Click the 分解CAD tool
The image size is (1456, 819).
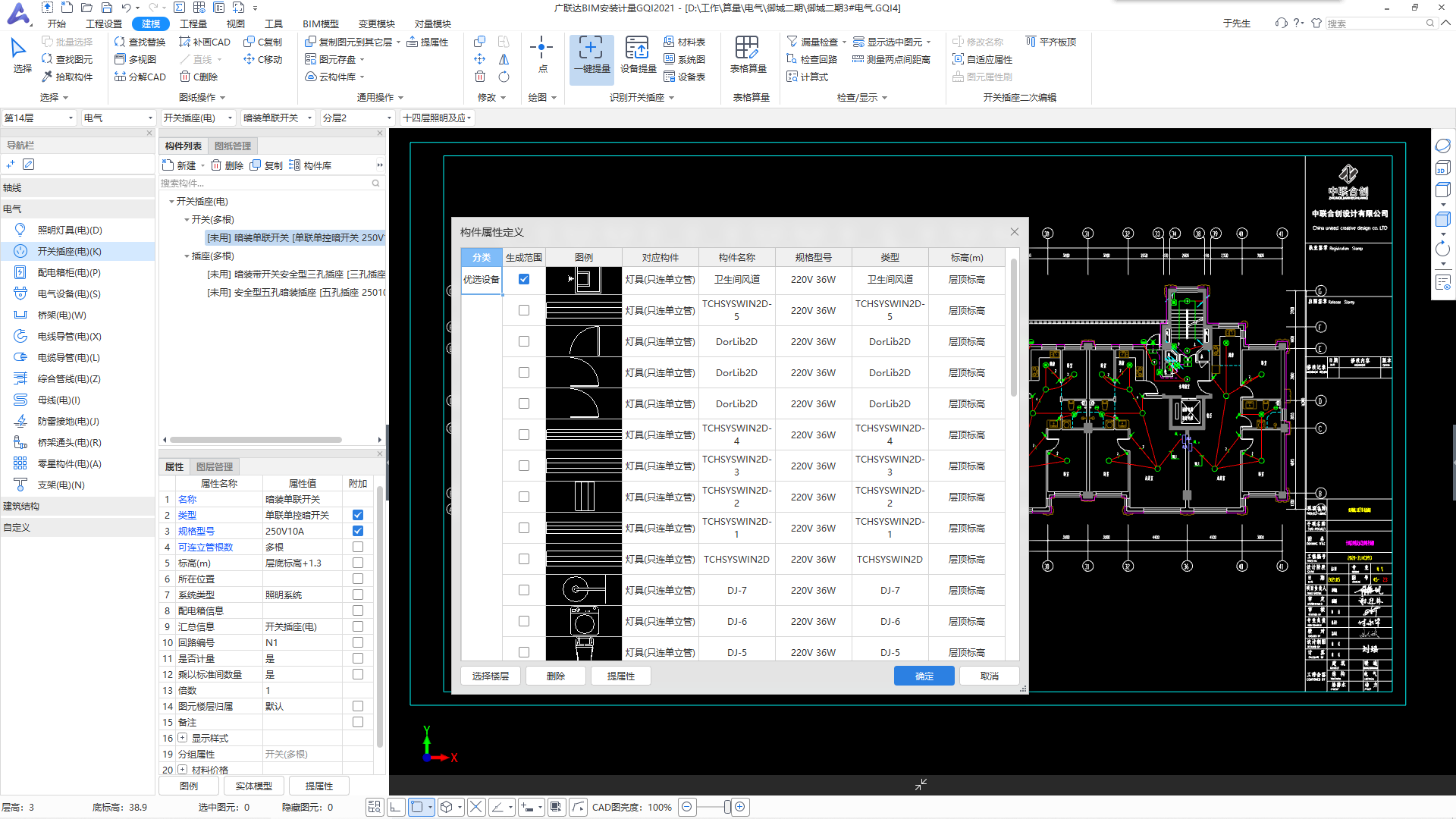click(x=140, y=77)
